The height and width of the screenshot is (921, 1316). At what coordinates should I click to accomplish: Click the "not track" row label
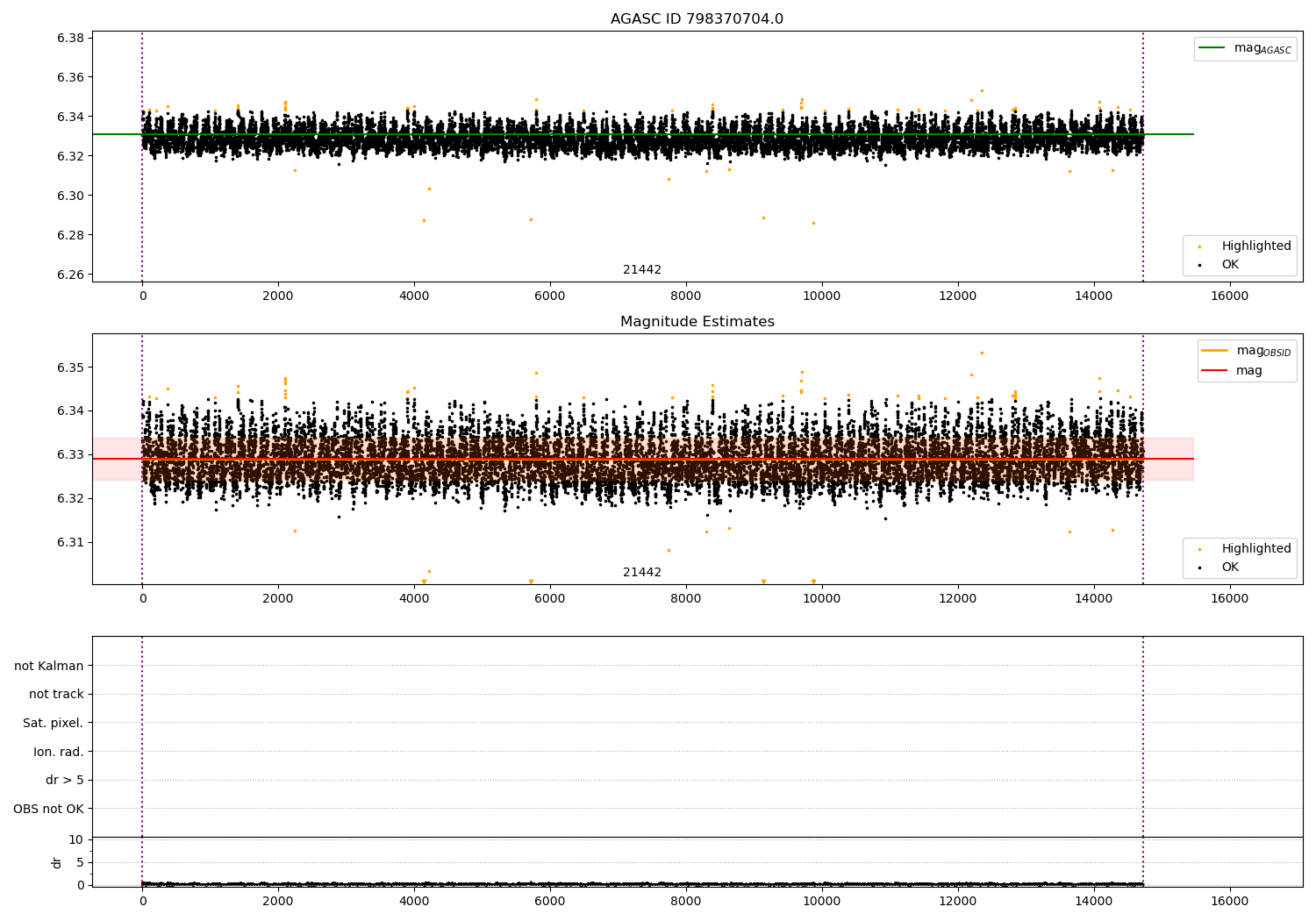(x=56, y=694)
